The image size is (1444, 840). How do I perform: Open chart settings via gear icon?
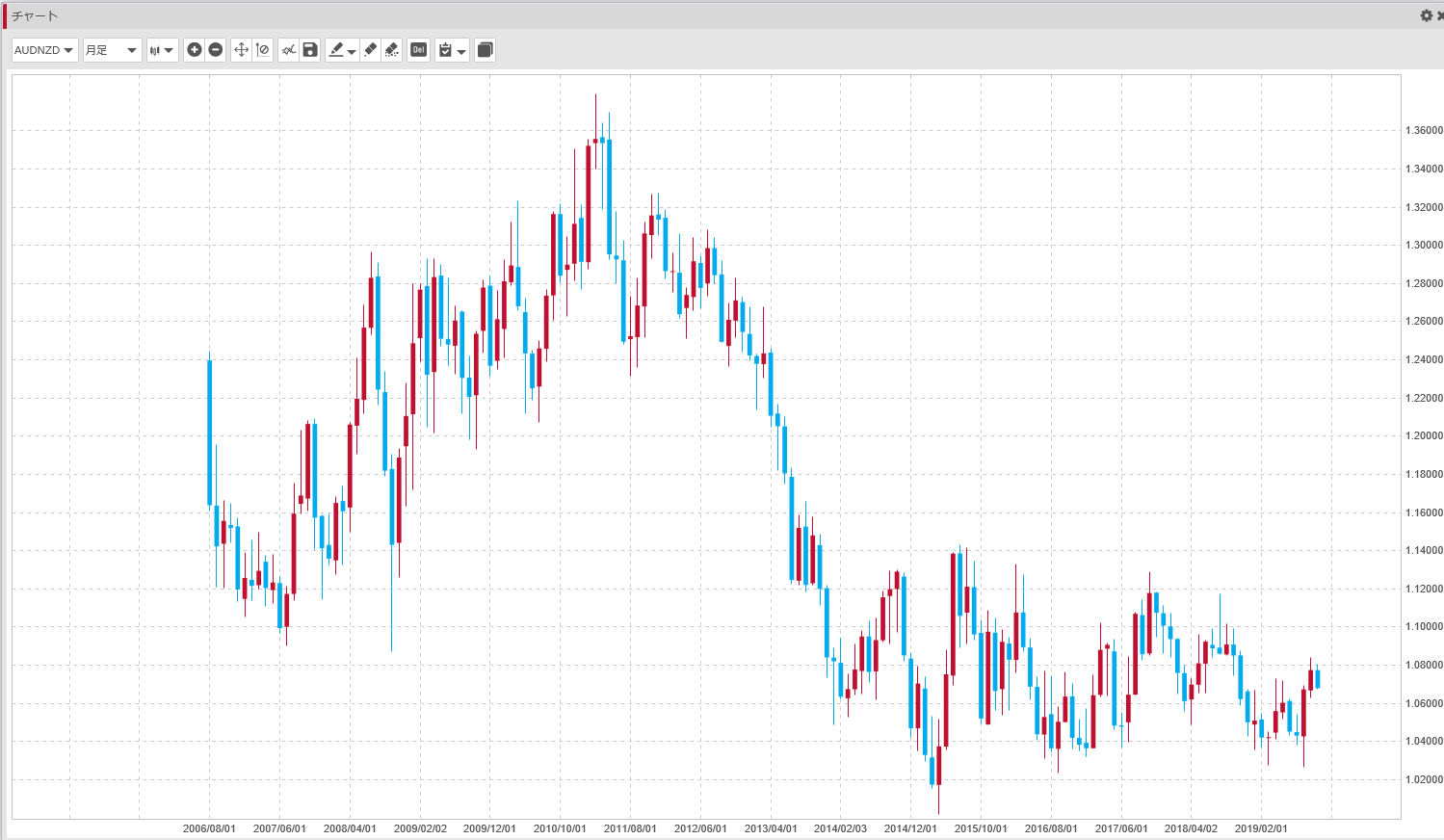(x=1426, y=15)
